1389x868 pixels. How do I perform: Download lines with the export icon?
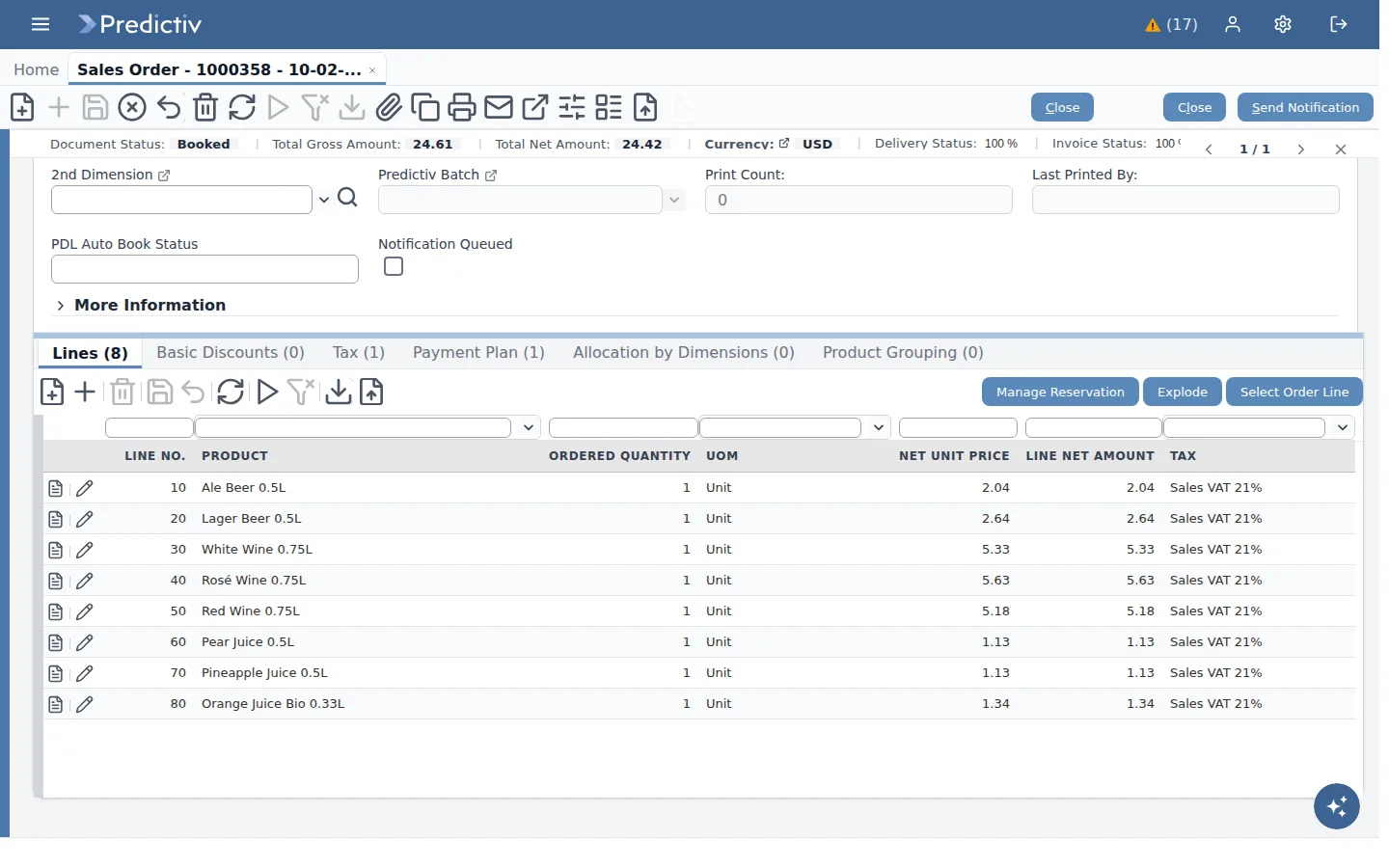pos(339,392)
